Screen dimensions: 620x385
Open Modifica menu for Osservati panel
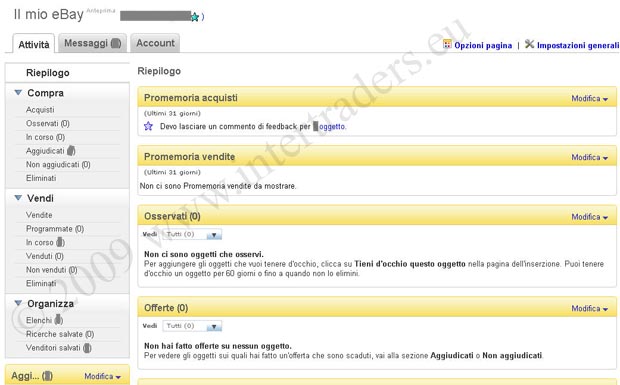pyautogui.click(x=590, y=217)
